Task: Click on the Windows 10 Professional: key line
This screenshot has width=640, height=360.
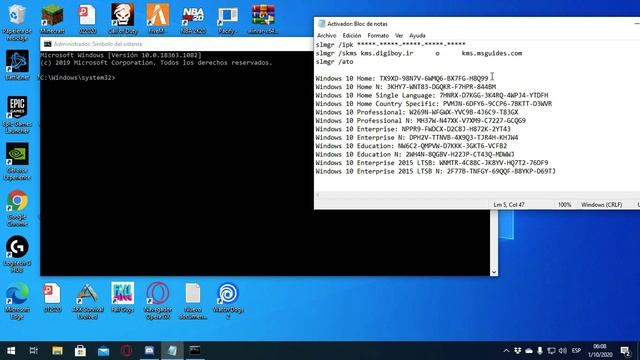Action: click(417, 112)
